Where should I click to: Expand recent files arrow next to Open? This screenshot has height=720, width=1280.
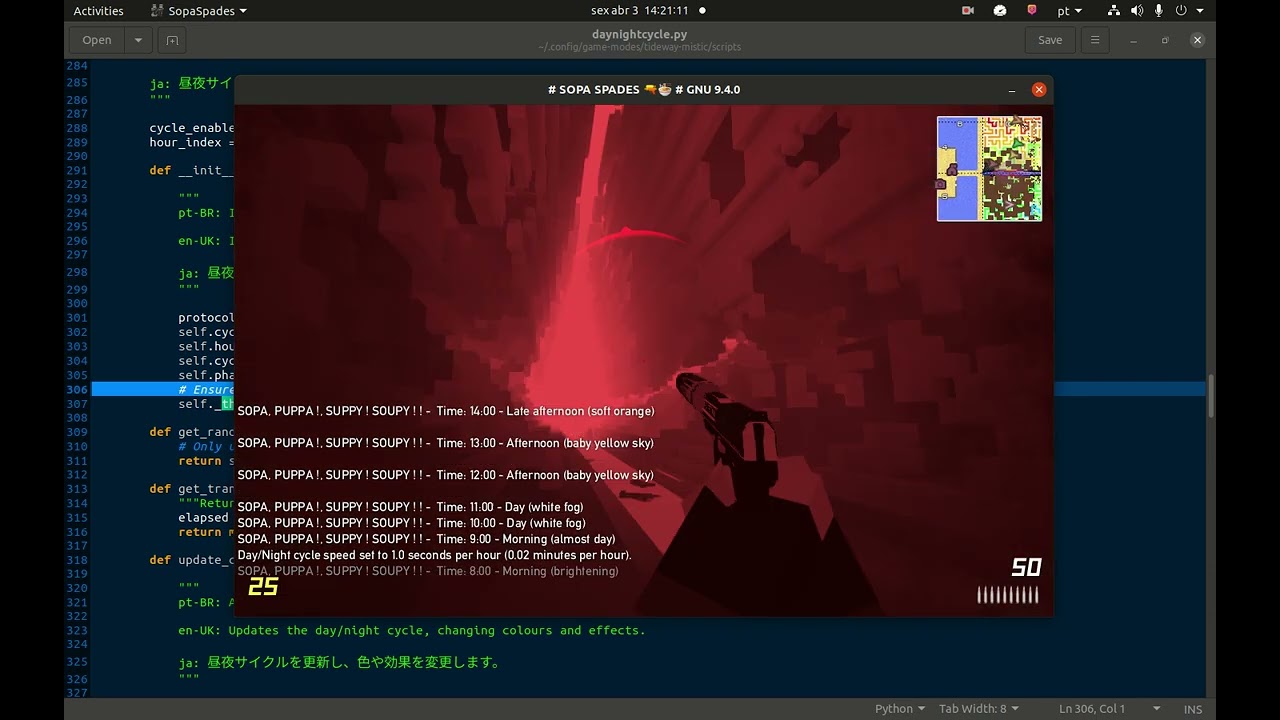click(x=138, y=40)
